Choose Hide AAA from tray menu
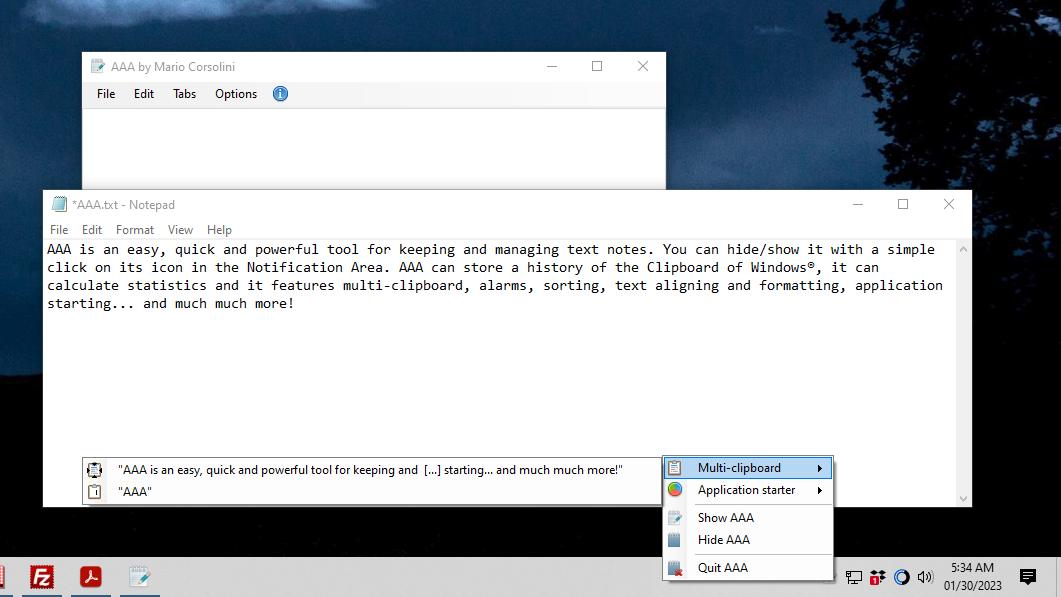This screenshot has height=597, width=1061. pyautogui.click(x=748, y=539)
